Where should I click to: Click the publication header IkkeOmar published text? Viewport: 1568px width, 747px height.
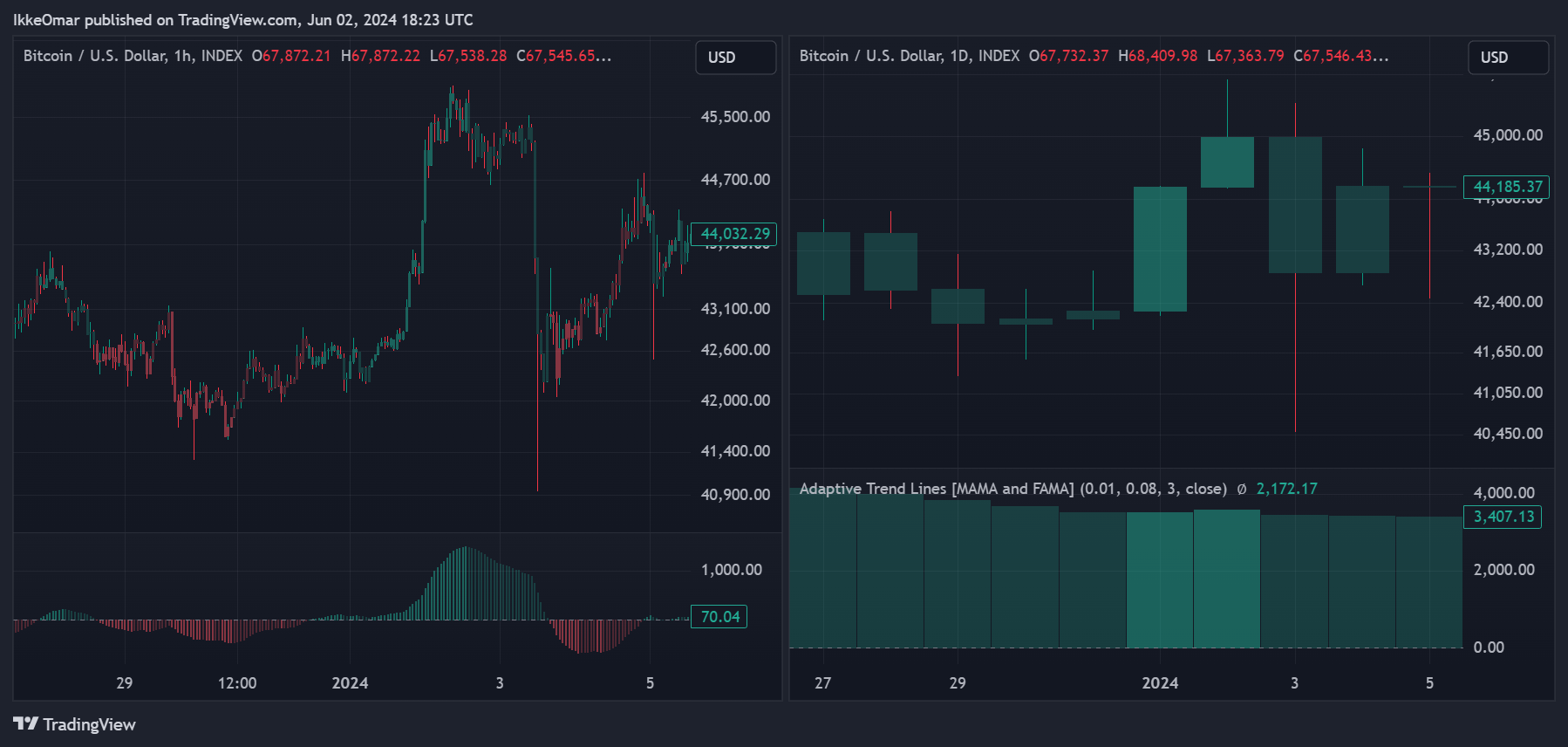tap(243, 19)
